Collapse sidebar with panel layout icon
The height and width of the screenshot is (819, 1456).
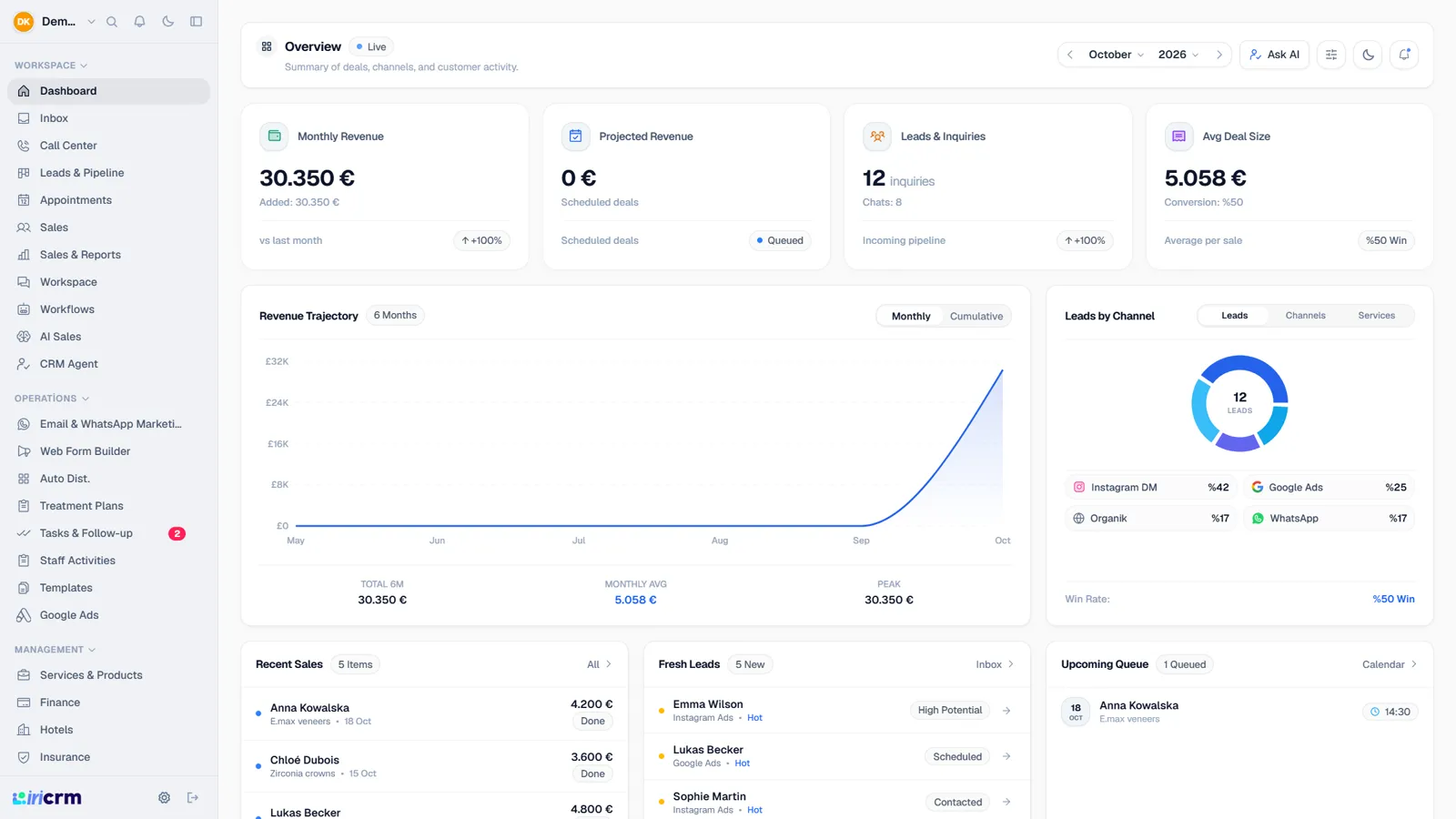[196, 21]
